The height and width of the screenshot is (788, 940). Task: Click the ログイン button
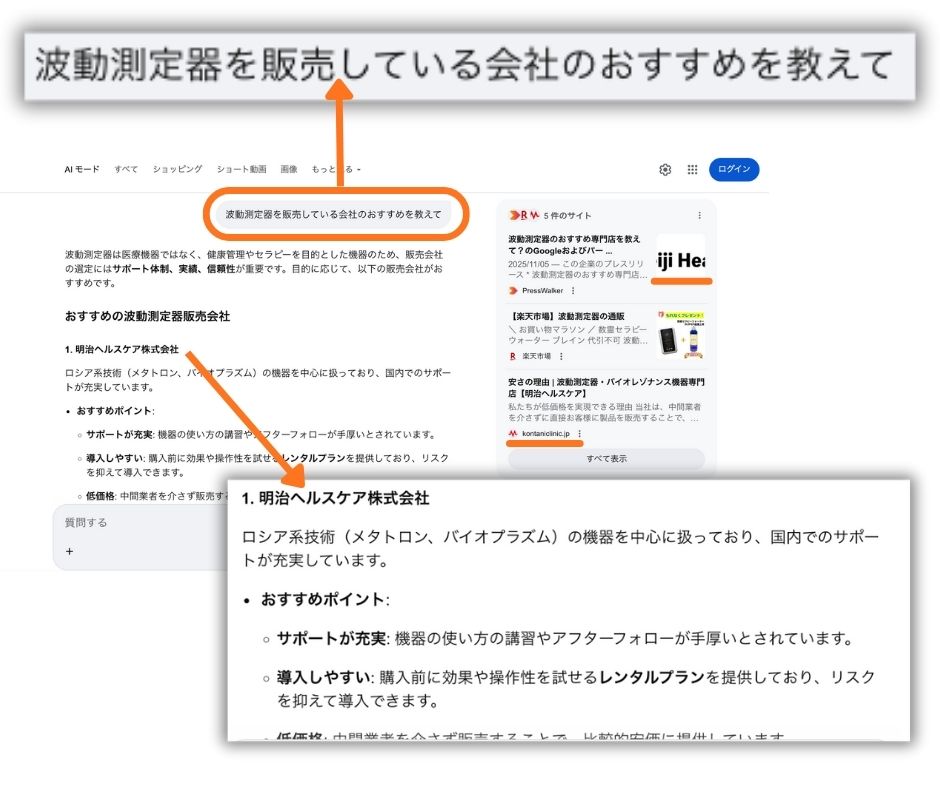733,170
